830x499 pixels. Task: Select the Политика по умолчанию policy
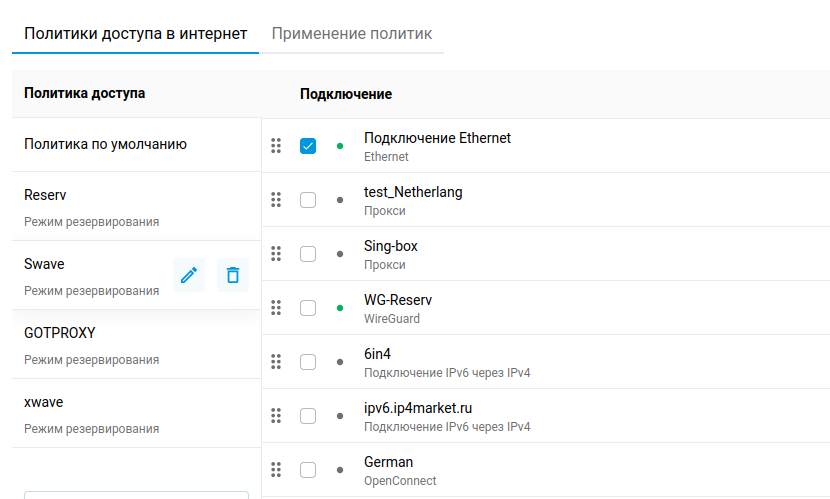[x=137, y=144]
